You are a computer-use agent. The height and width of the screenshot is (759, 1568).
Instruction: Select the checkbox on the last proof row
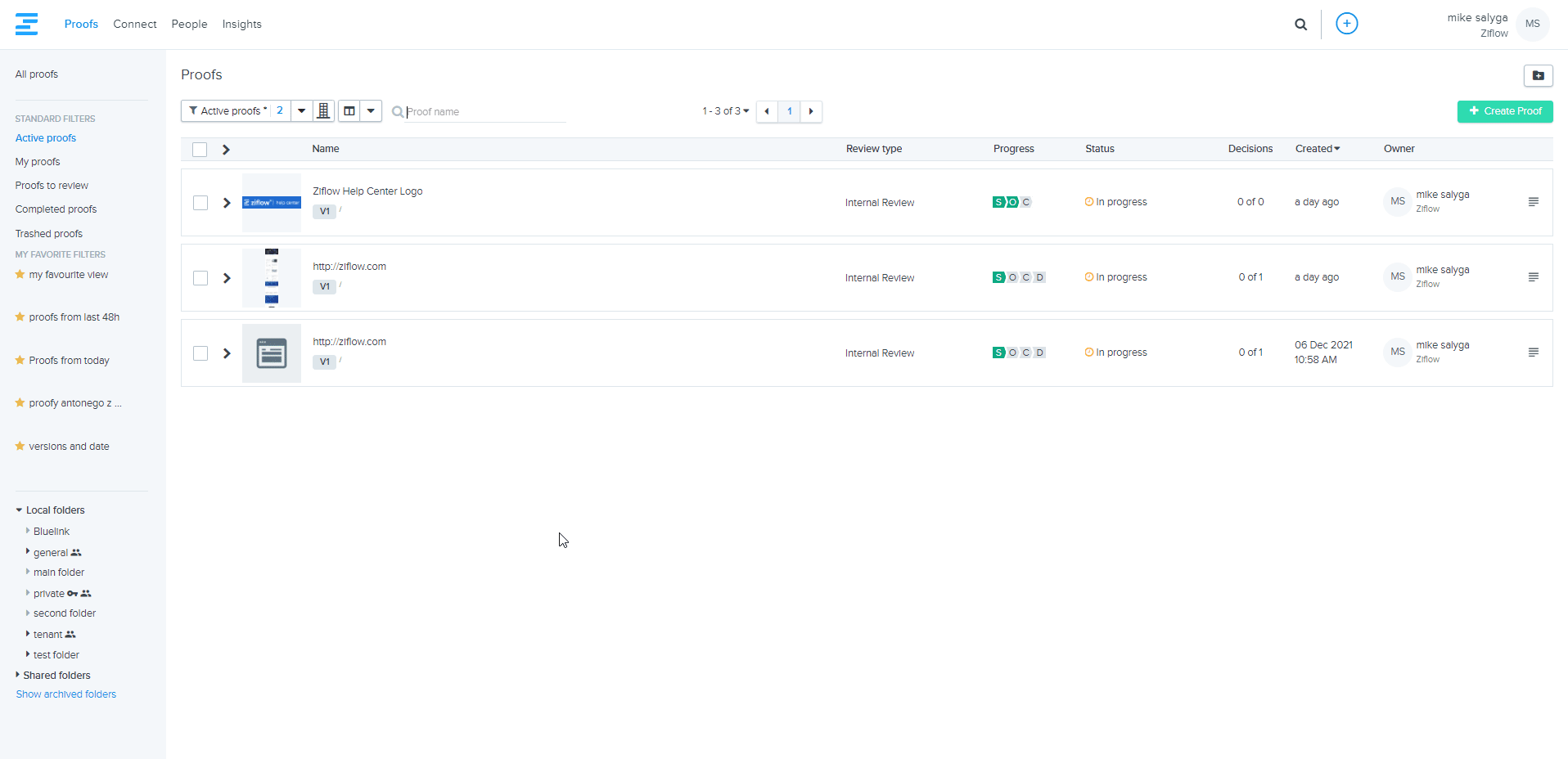[201, 353]
